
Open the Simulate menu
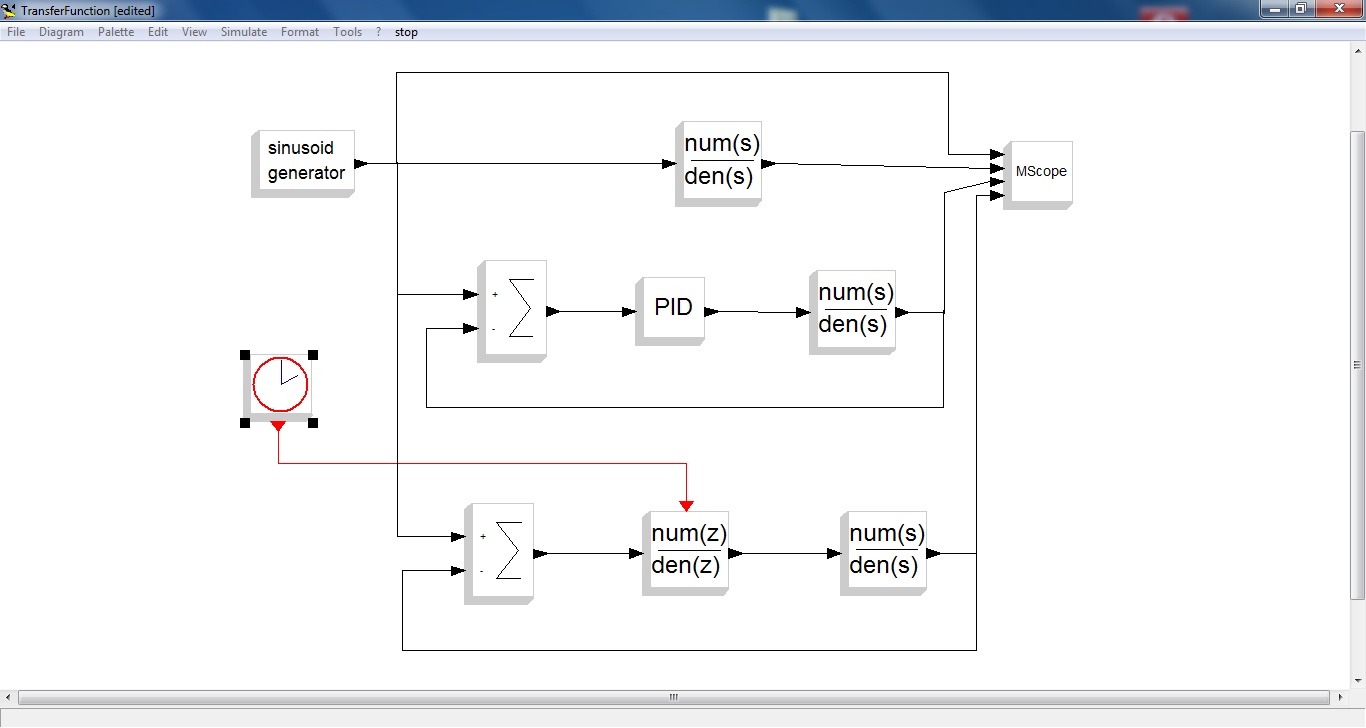pos(244,32)
